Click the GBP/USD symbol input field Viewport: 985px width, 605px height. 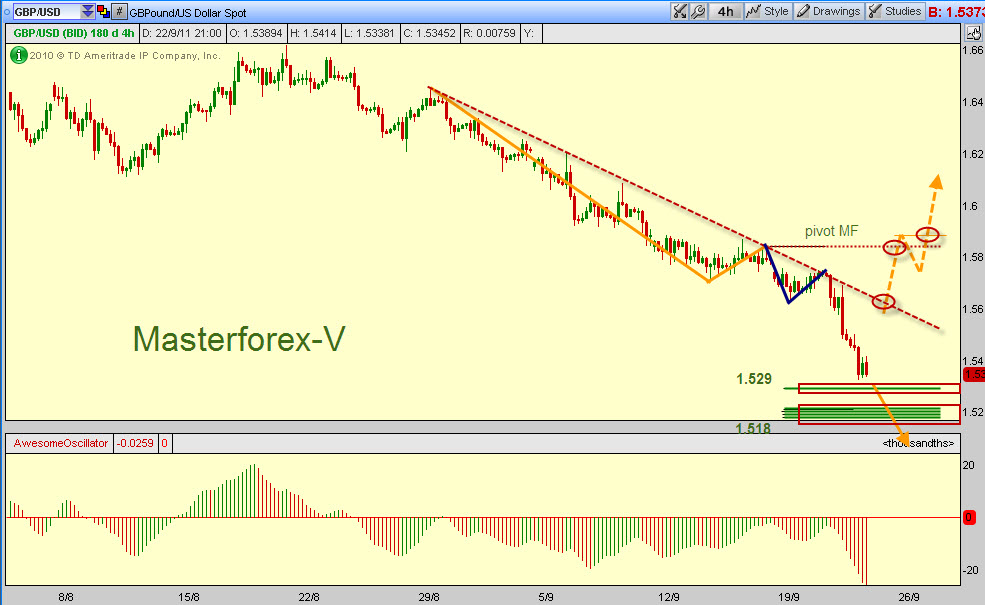[x=46, y=12]
